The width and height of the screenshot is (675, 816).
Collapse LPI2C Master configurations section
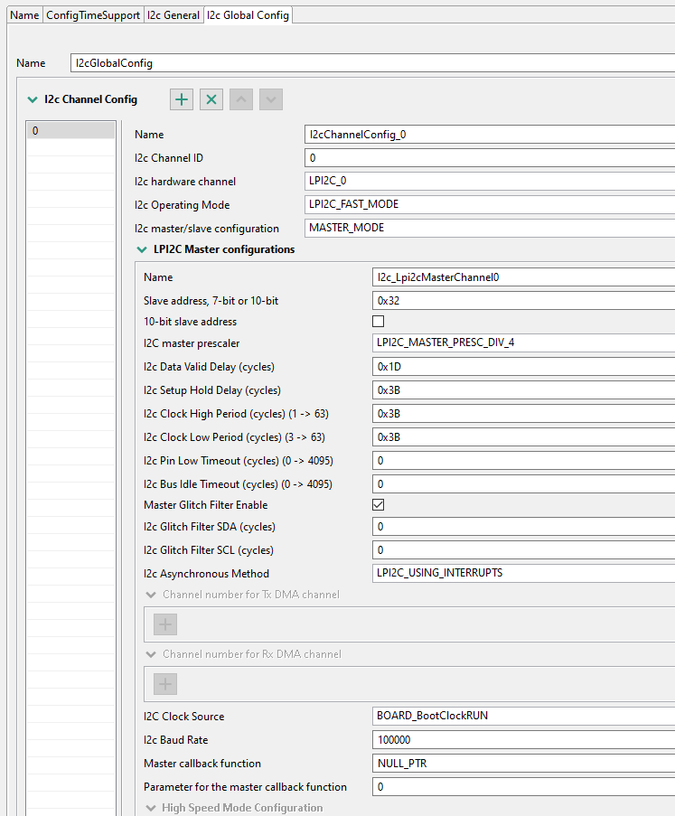142,249
